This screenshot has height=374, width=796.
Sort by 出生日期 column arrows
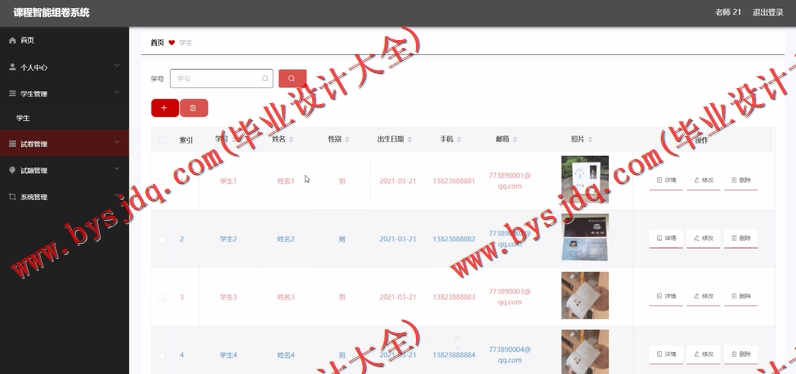point(409,140)
